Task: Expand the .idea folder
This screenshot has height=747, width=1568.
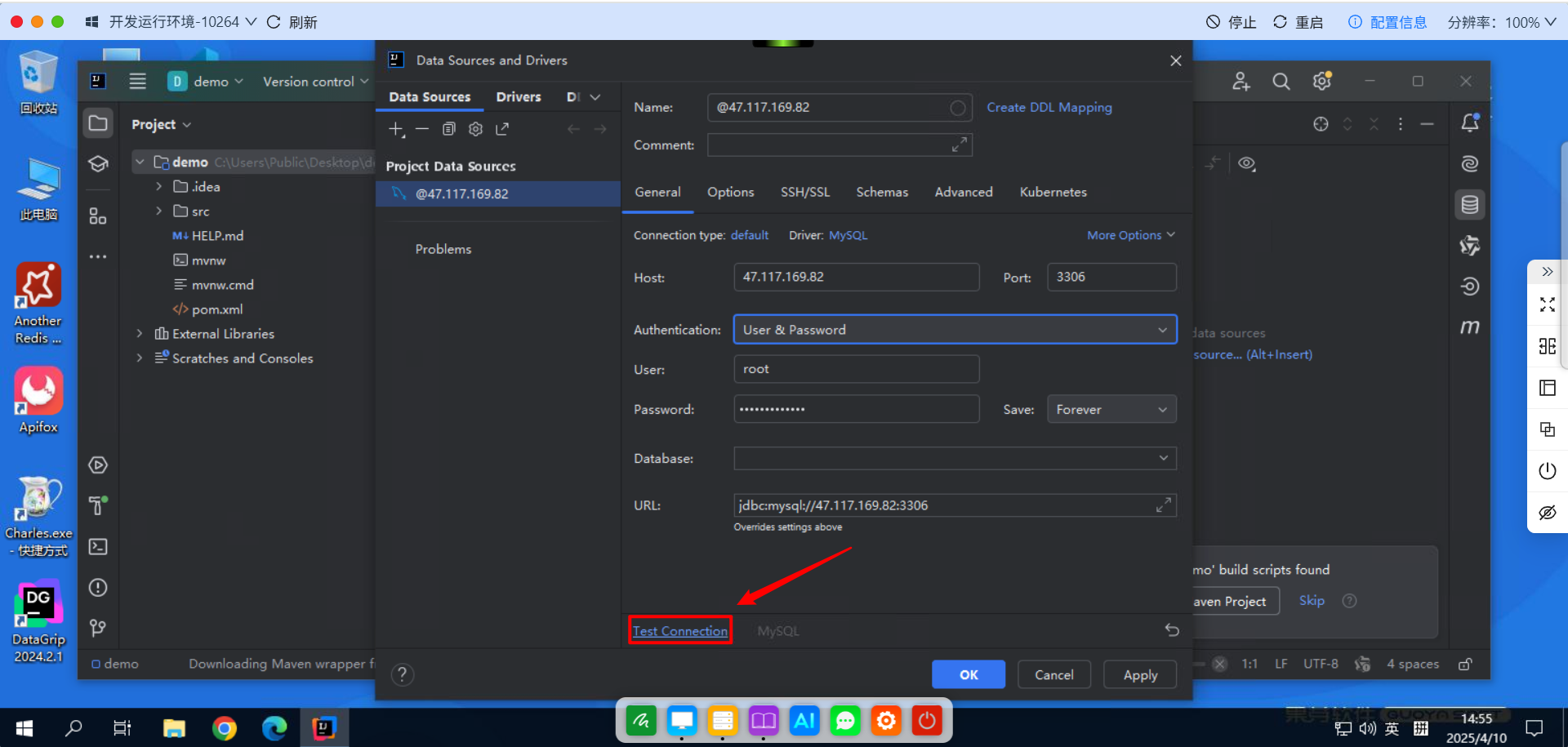Action: [x=158, y=186]
